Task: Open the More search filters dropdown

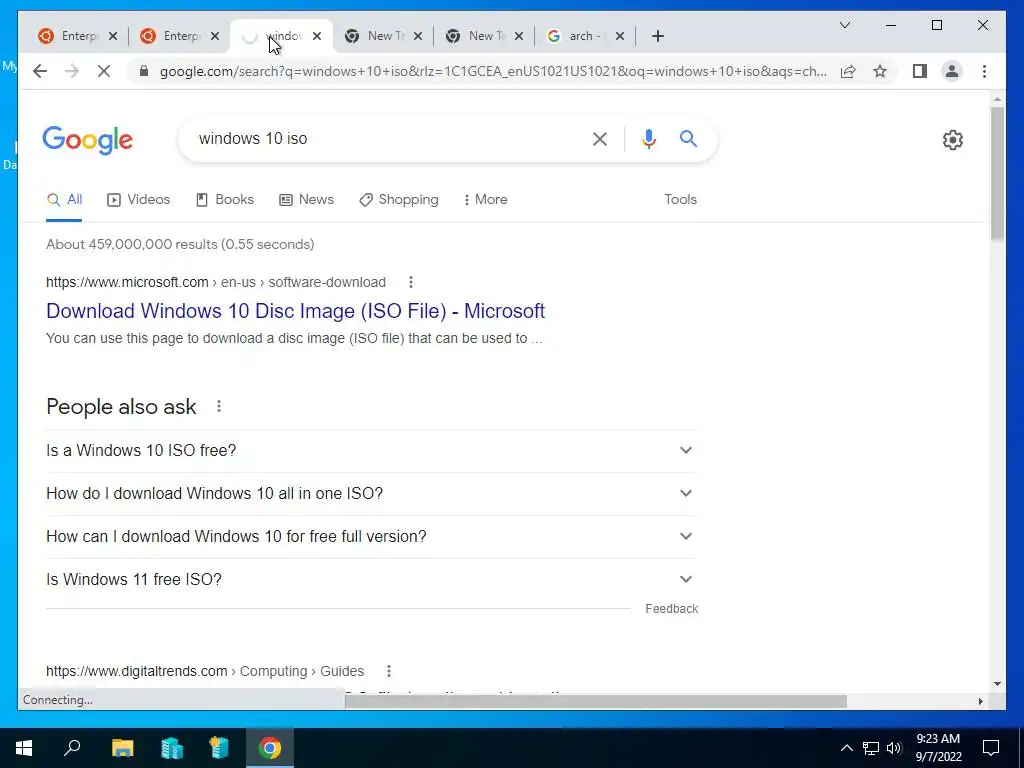Action: point(485,199)
